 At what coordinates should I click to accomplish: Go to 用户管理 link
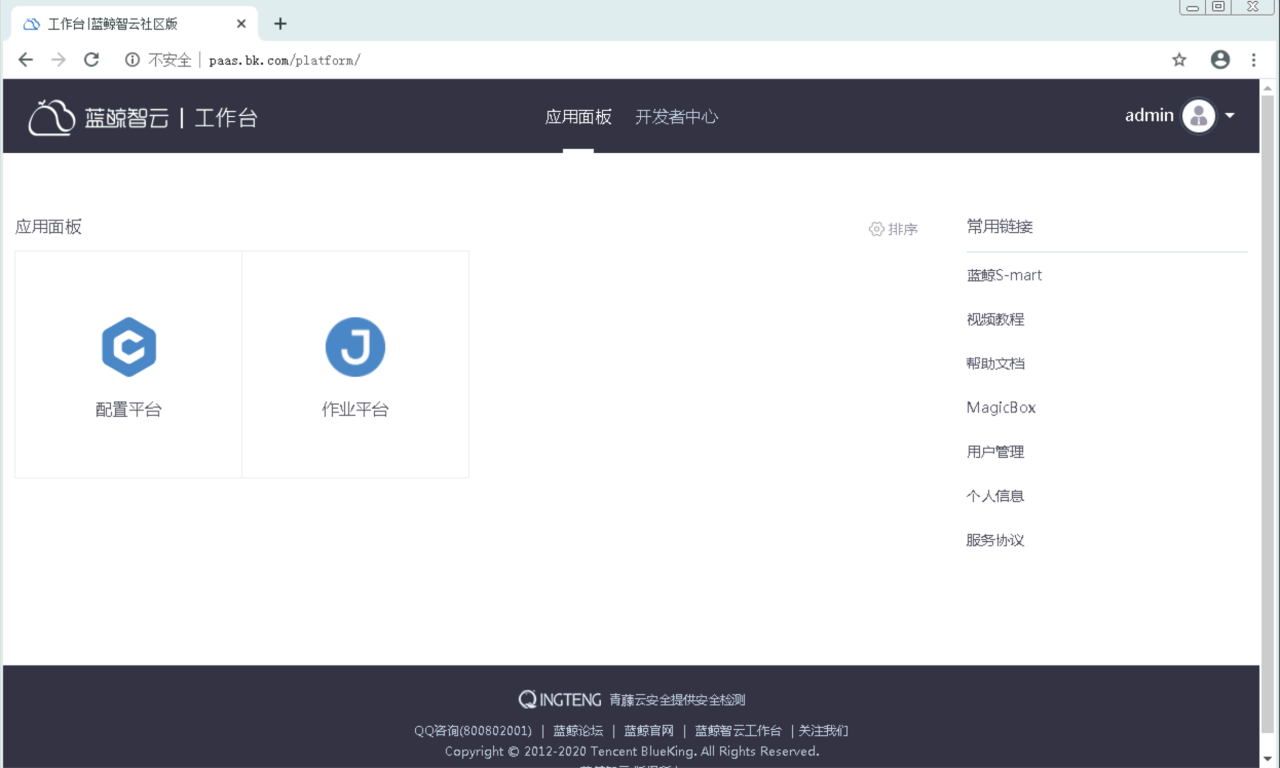click(x=995, y=452)
